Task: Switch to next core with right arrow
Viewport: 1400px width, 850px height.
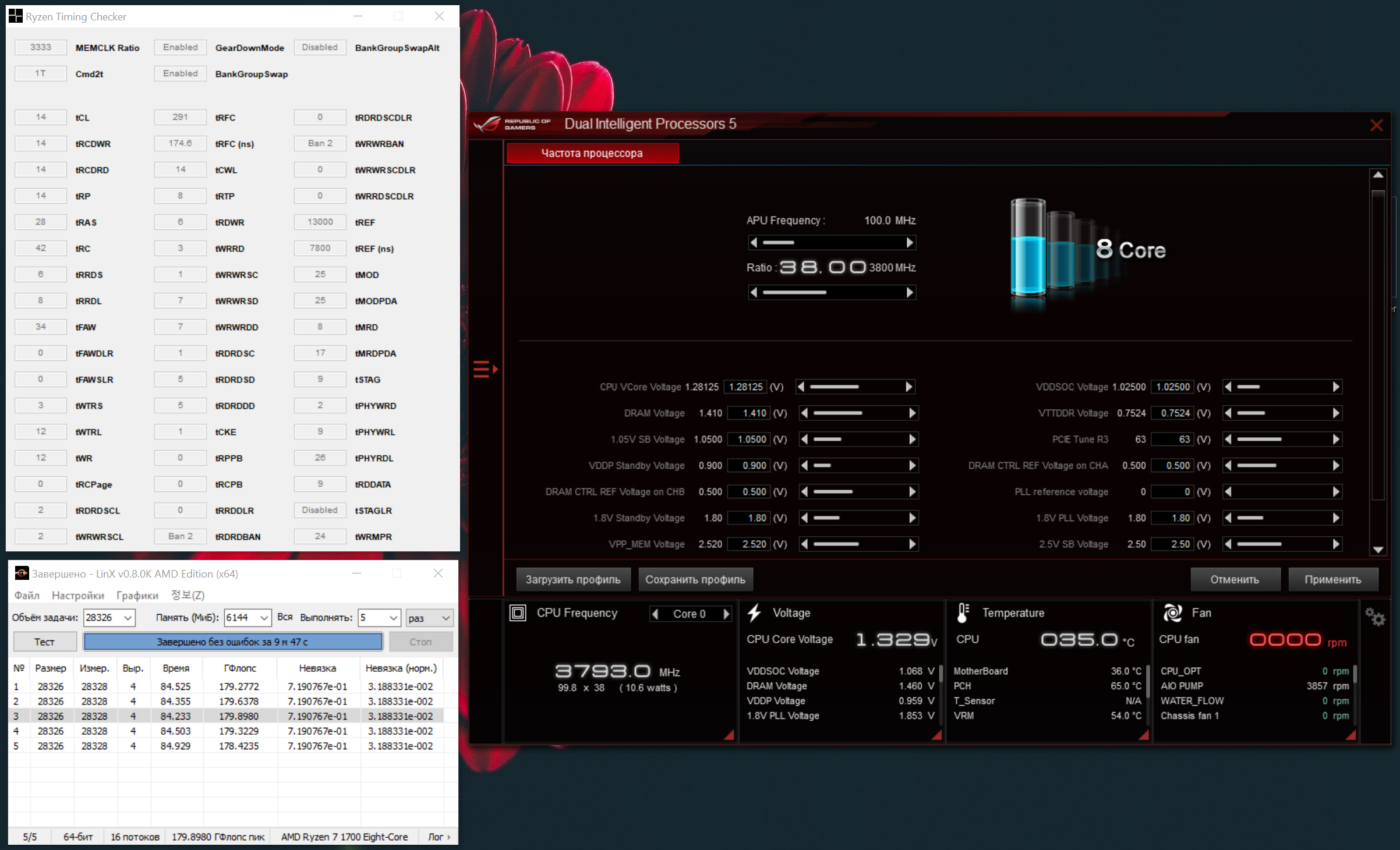Action: tap(726, 614)
